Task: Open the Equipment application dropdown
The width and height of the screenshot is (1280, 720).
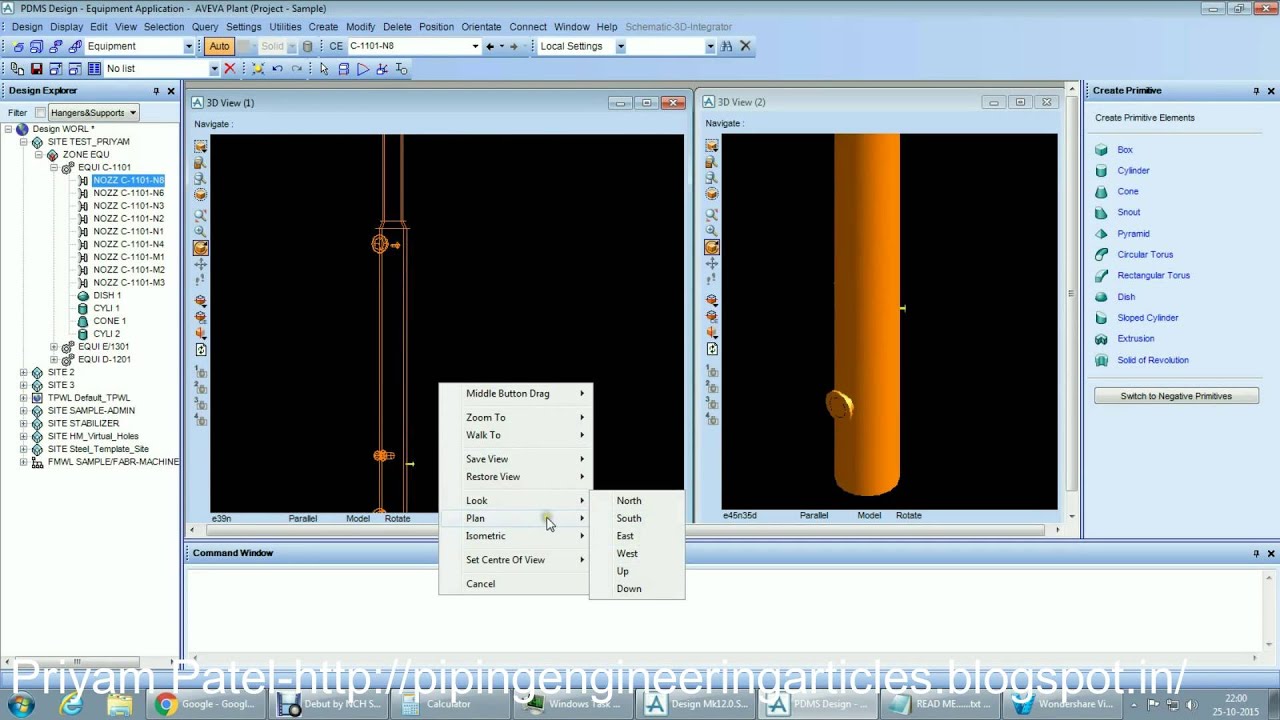Action: coord(188,46)
